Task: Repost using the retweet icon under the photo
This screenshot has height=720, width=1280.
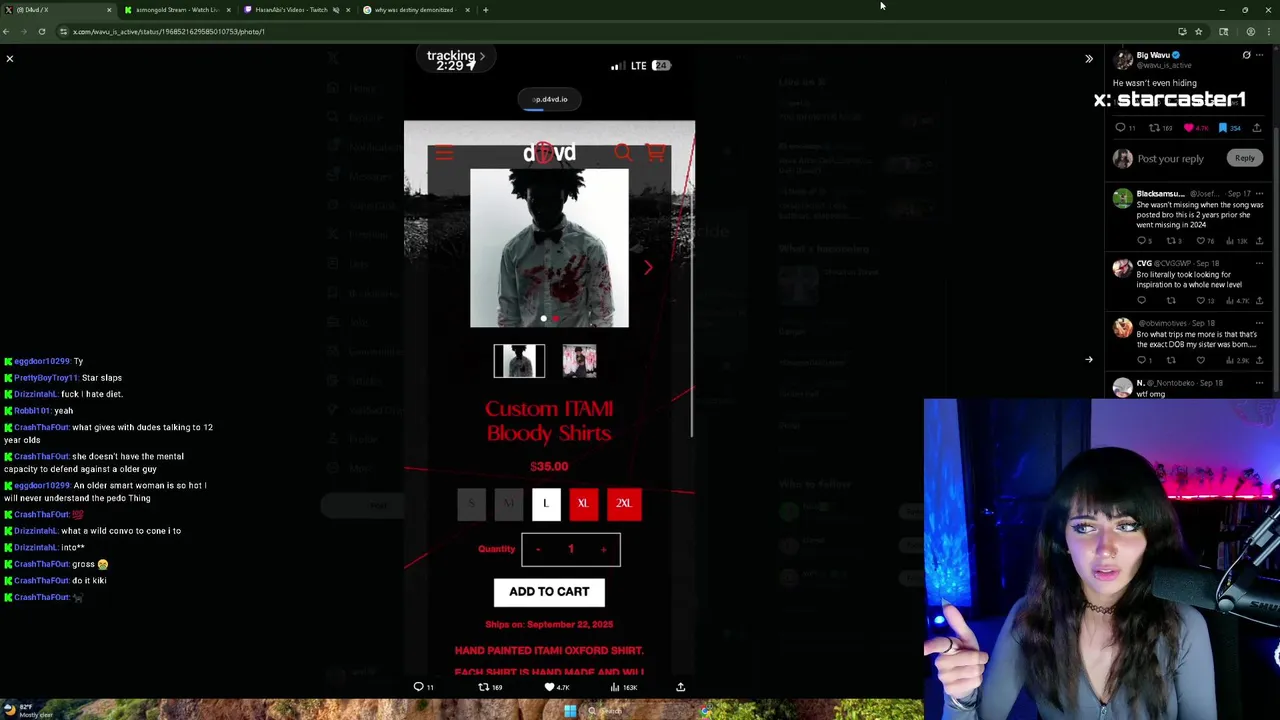Action: click(x=484, y=687)
